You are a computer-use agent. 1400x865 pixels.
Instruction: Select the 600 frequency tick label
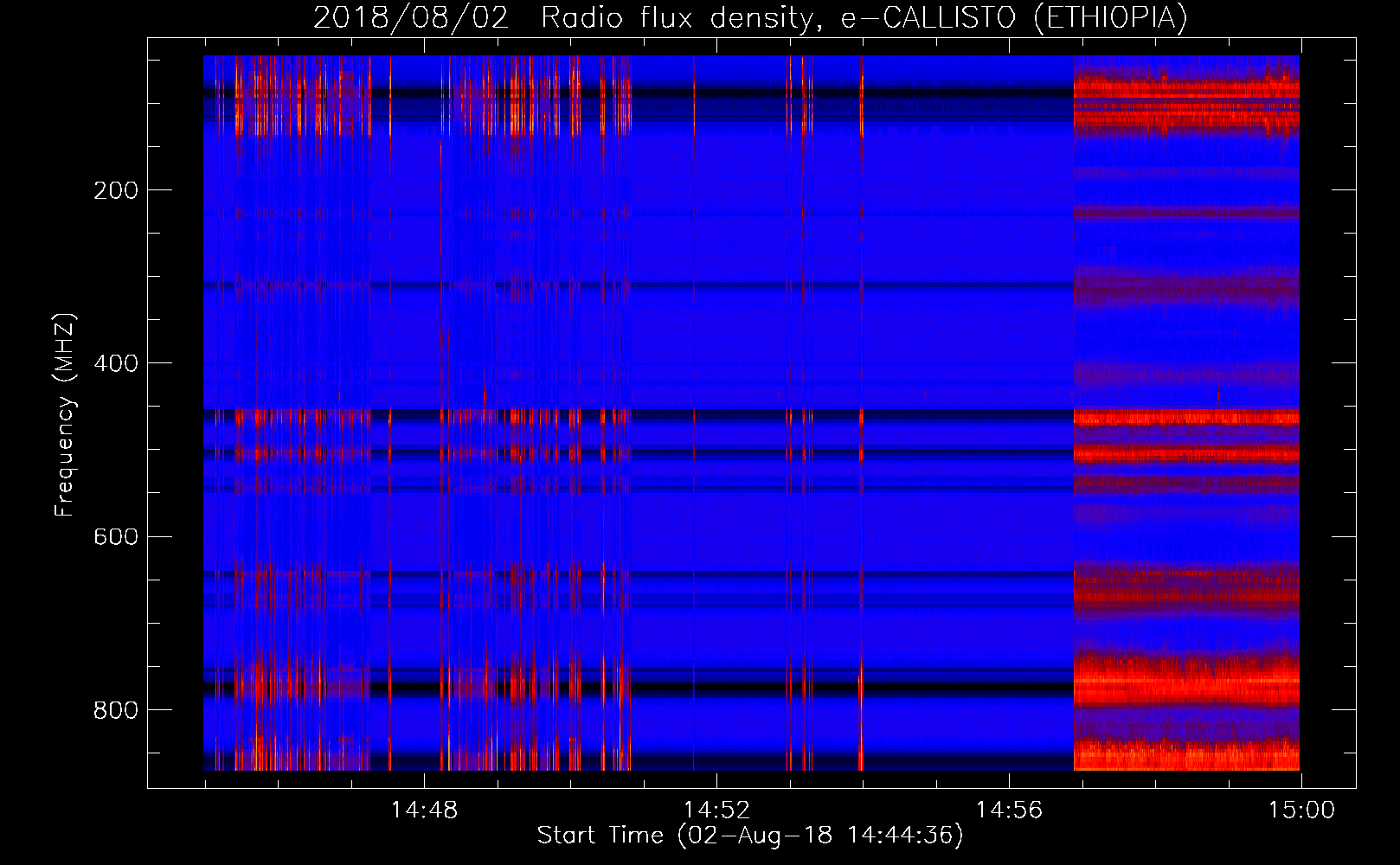[x=115, y=537]
